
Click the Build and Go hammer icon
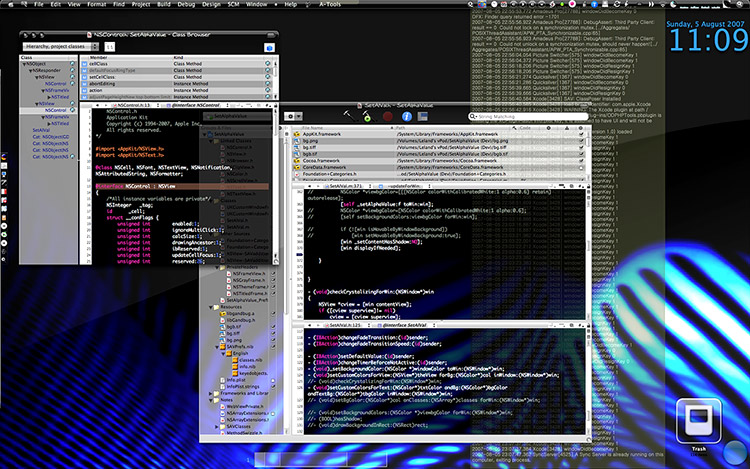(x=367, y=116)
